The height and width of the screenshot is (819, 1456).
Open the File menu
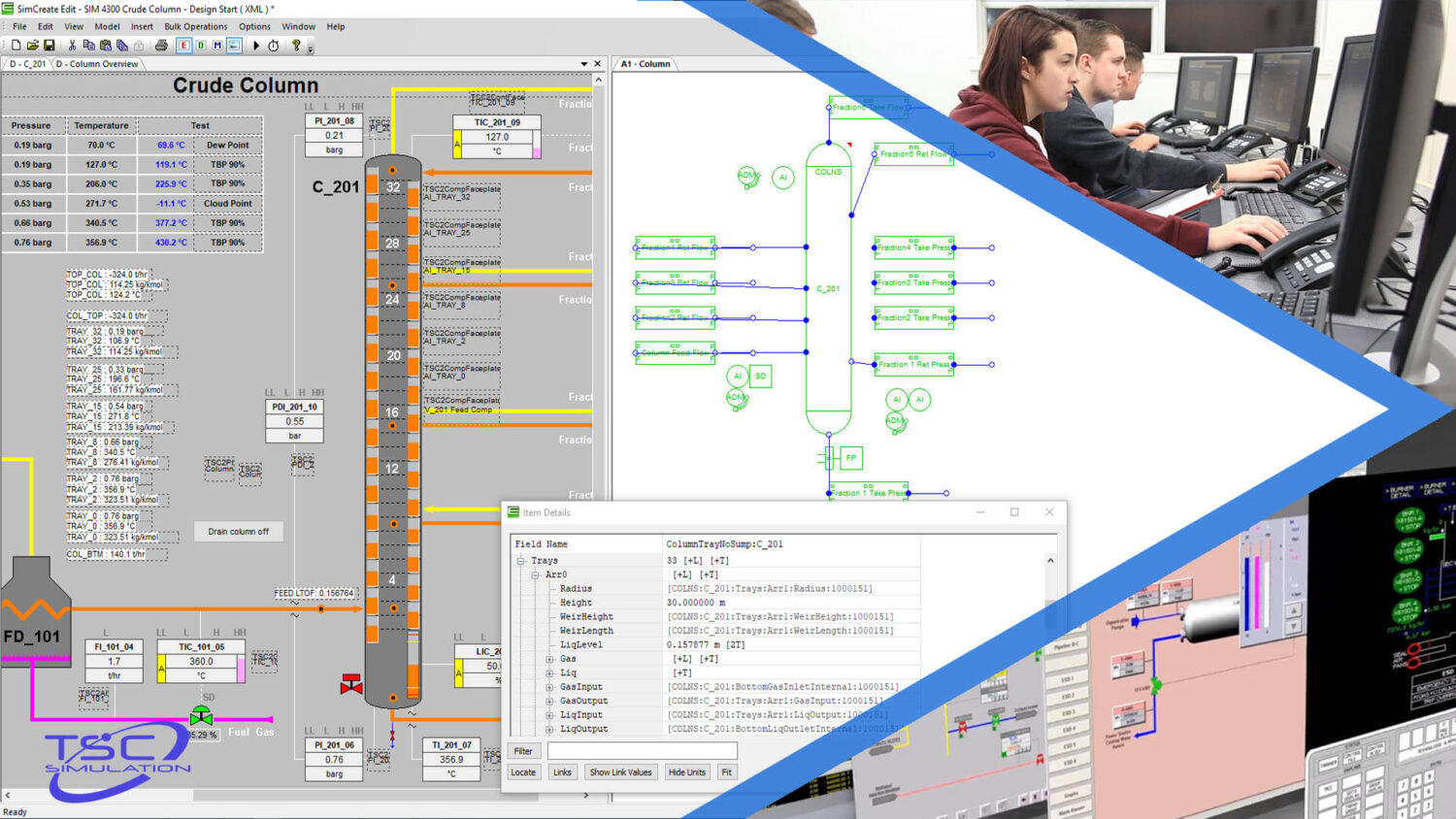[19, 26]
